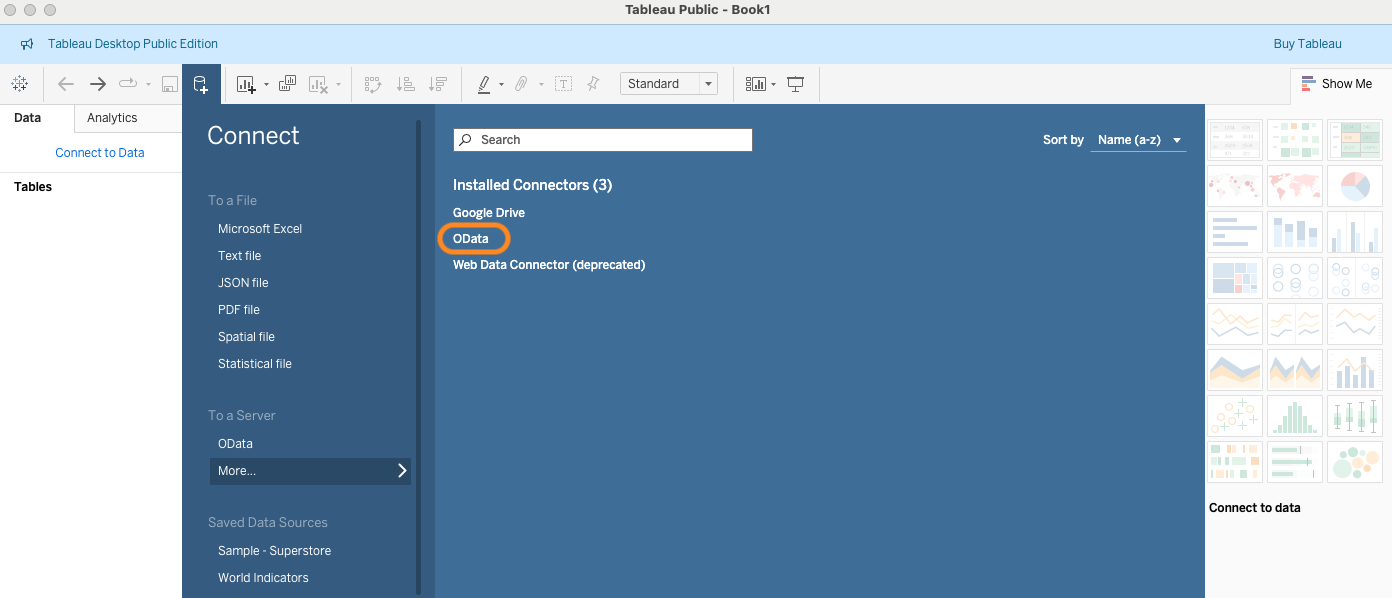Image resolution: width=1392 pixels, height=598 pixels.
Task: Select Google Drive installed connector
Action: point(489,213)
